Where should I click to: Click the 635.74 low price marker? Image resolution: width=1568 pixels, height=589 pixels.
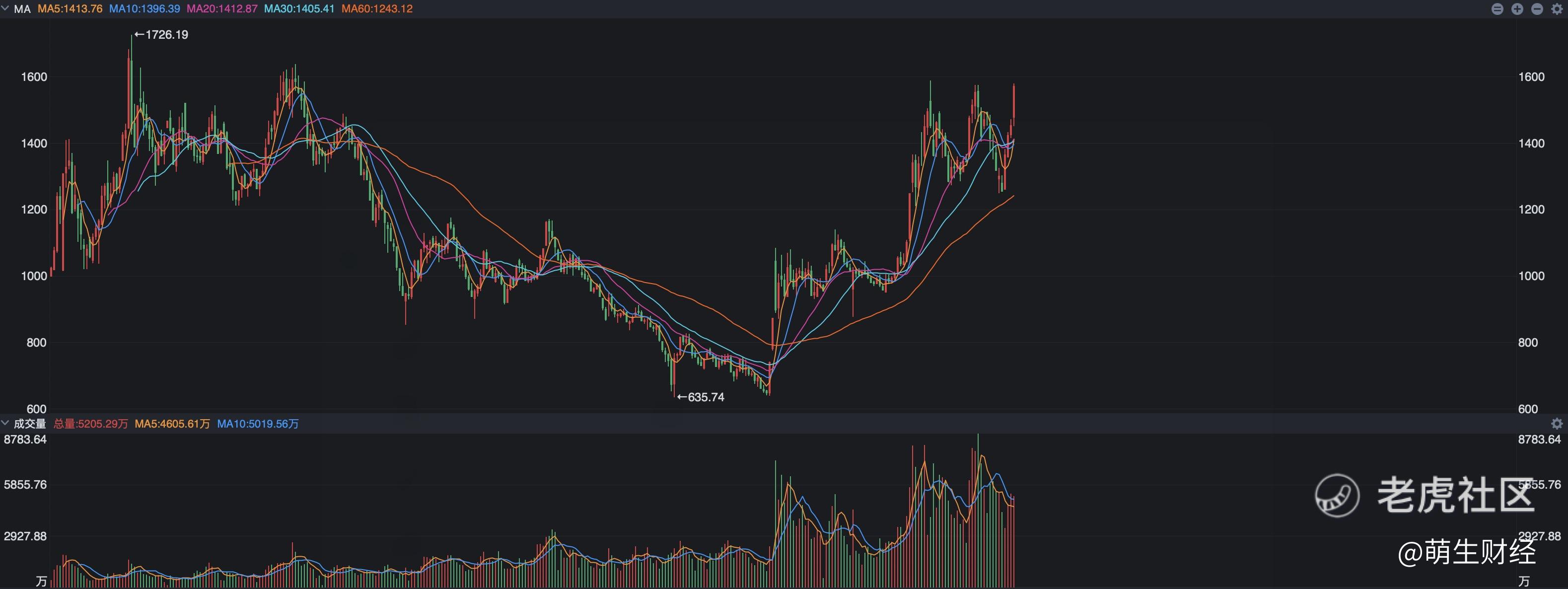tap(701, 397)
